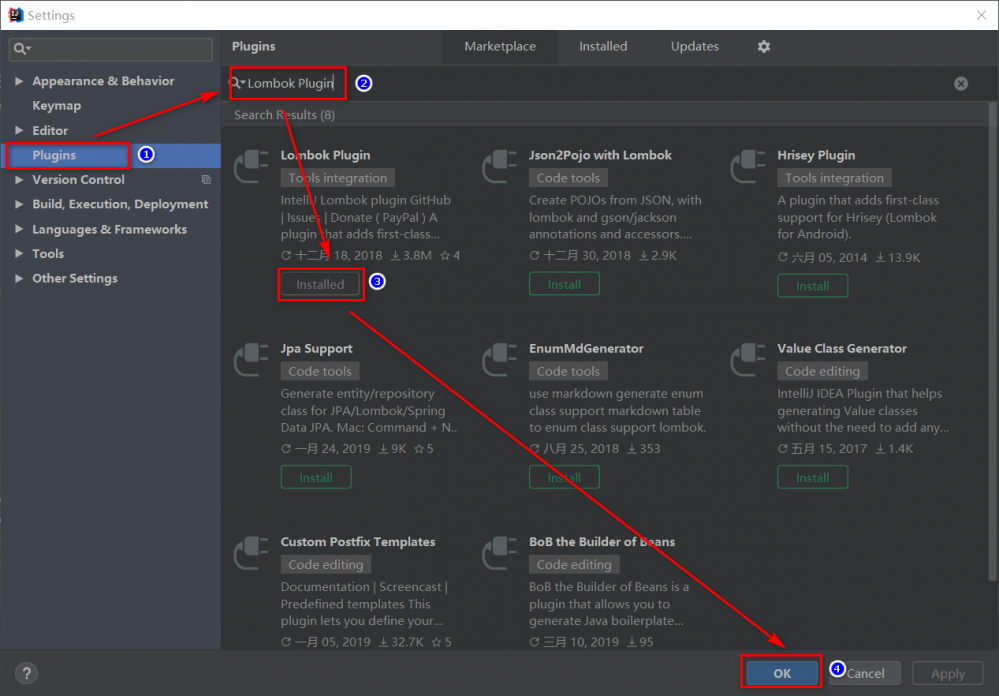Click Code tools tag under Jpa Support
The image size is (999, 696).
click(320, 371)
